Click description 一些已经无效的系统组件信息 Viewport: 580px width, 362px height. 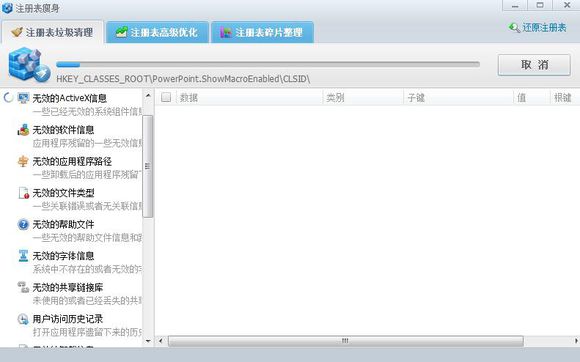pos(87,111)
